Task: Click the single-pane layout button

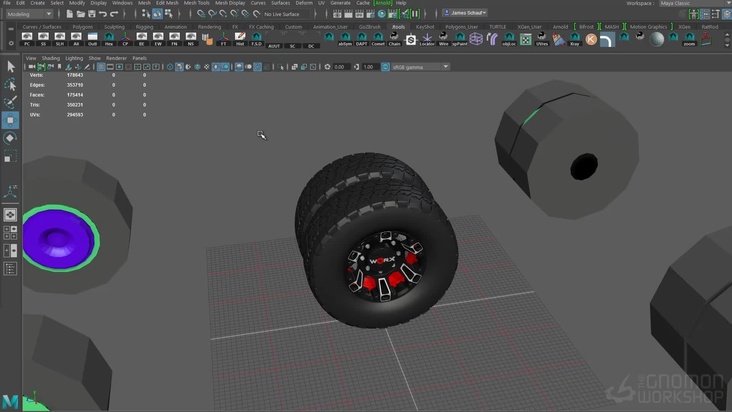Action: [x=10, y=215]
